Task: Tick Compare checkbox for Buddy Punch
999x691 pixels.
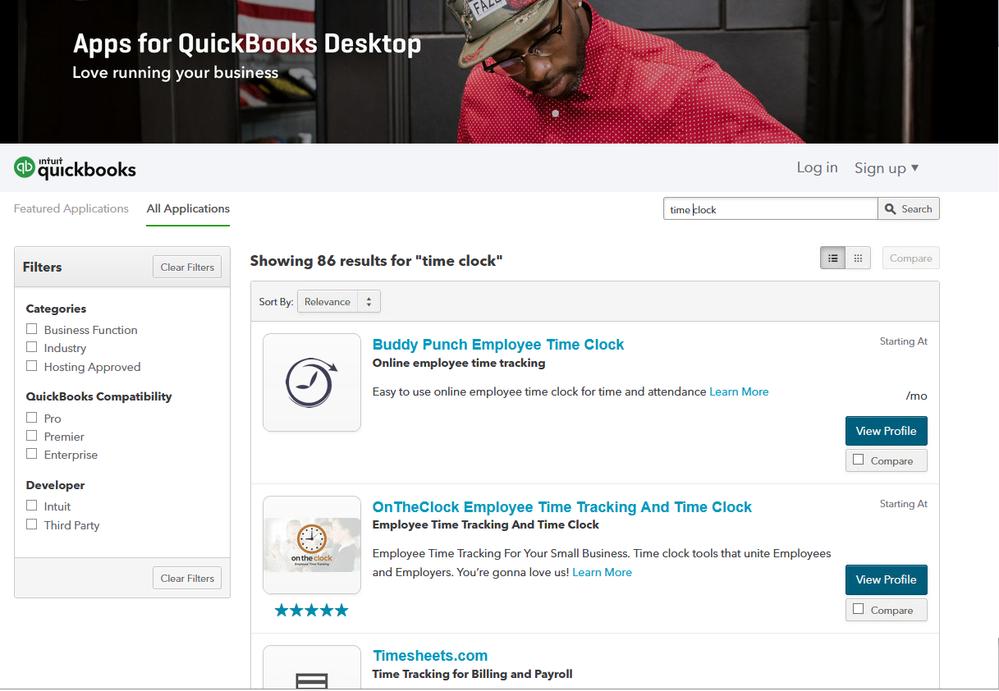Action: click(x=858, y=460)
